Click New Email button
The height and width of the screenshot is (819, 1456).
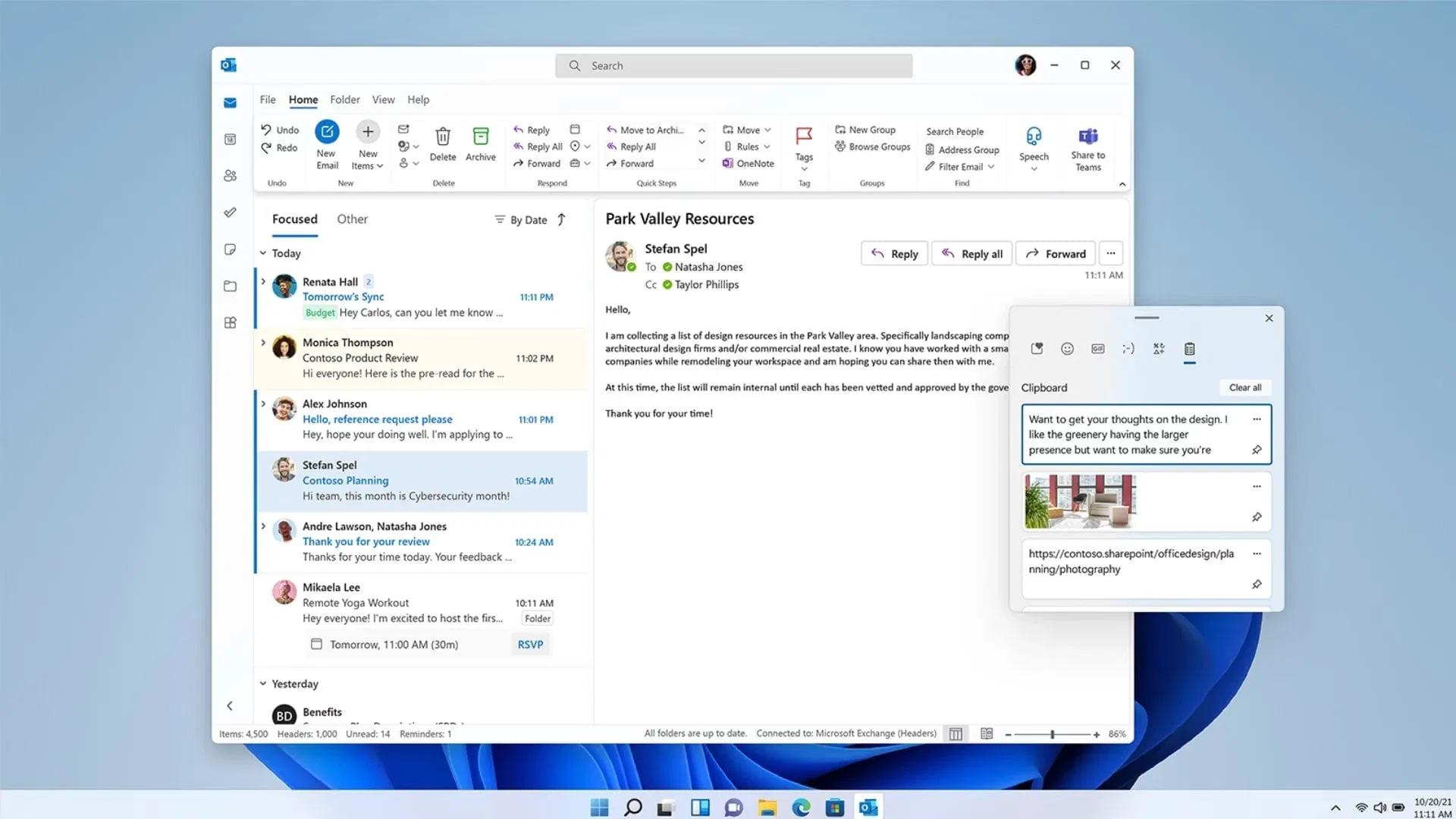pyautogui.click(x=327, y=133)
